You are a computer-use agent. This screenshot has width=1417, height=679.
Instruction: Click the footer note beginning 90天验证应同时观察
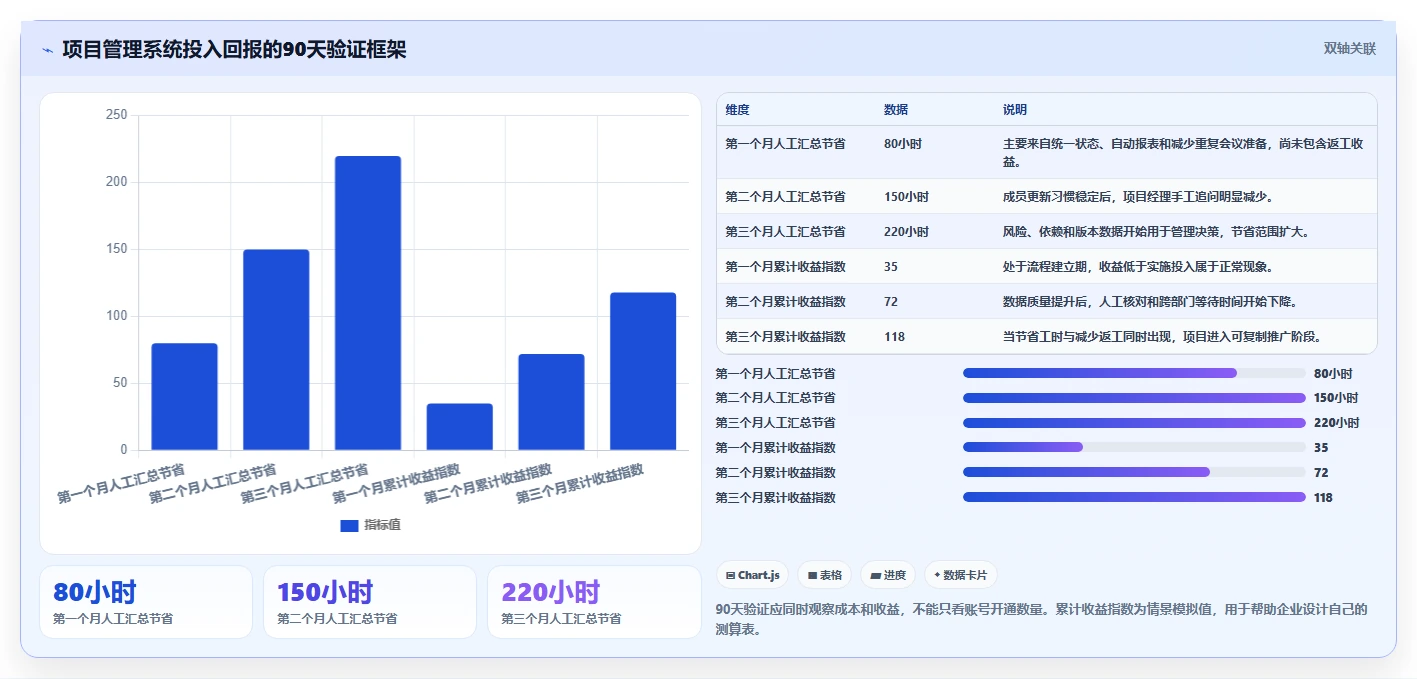point(1041,618)
